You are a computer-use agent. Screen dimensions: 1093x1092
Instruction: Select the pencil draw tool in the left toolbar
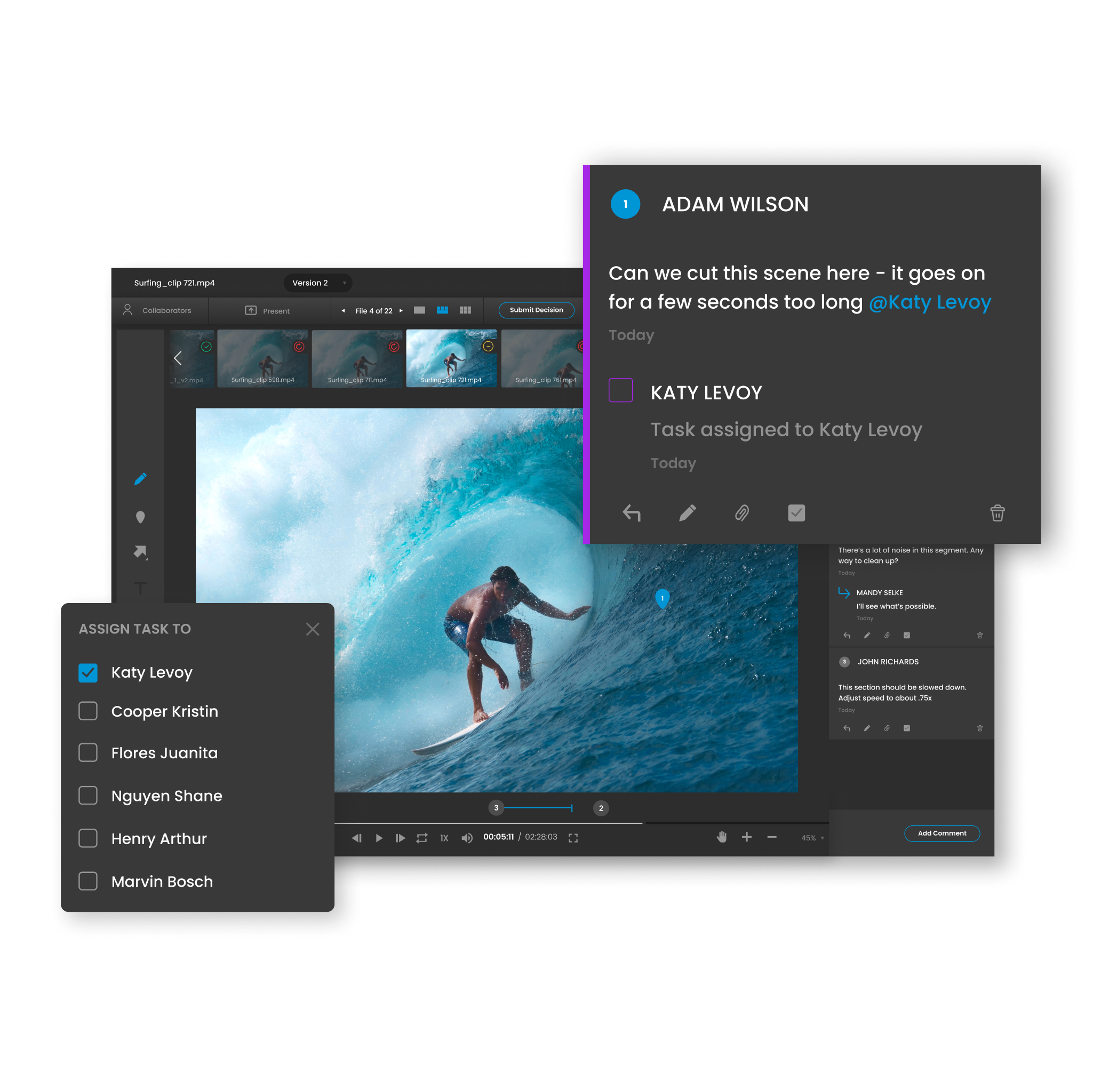[140, 479]
